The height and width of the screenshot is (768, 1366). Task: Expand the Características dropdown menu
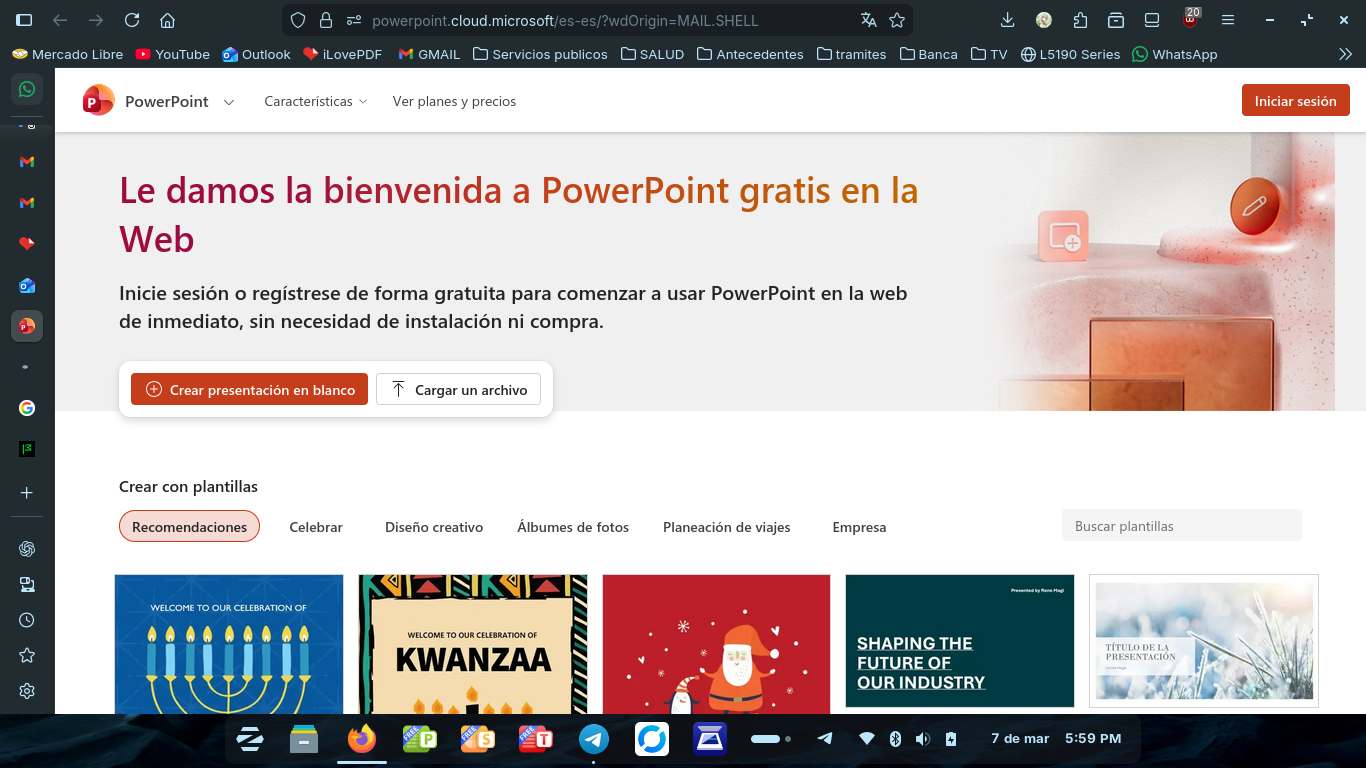click(x=316, y=101)
